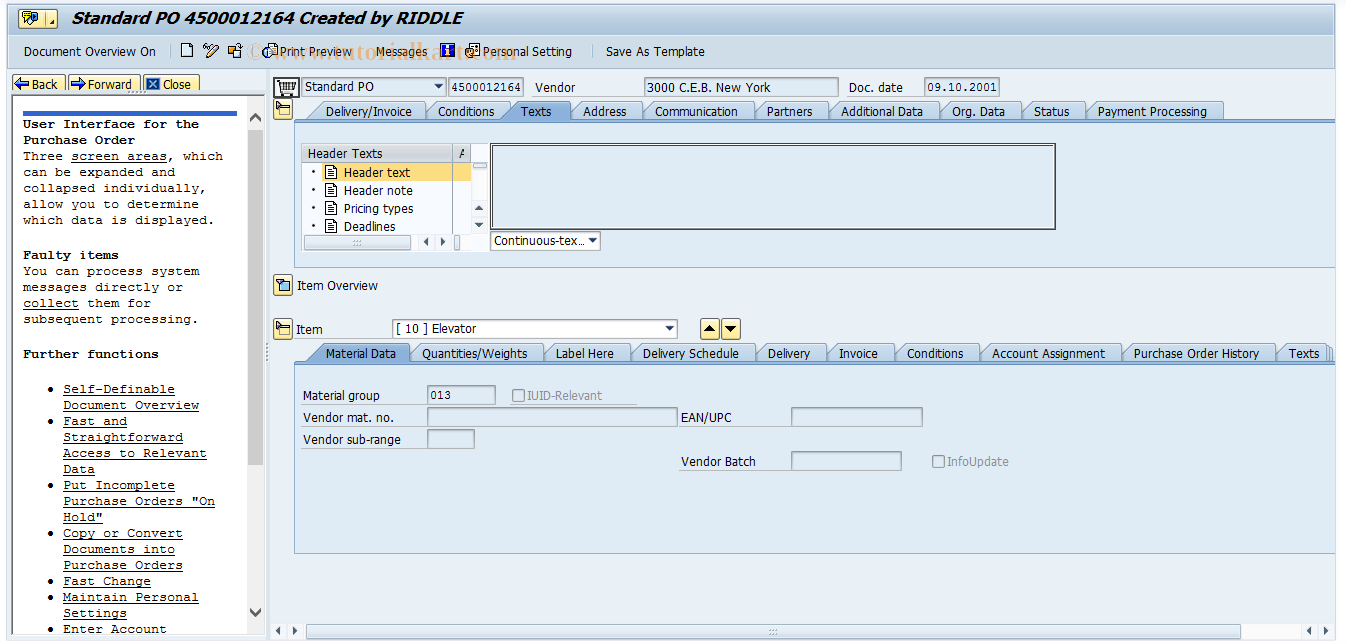
Task: Click the Item Overview collapse icon
Action: 283,285
